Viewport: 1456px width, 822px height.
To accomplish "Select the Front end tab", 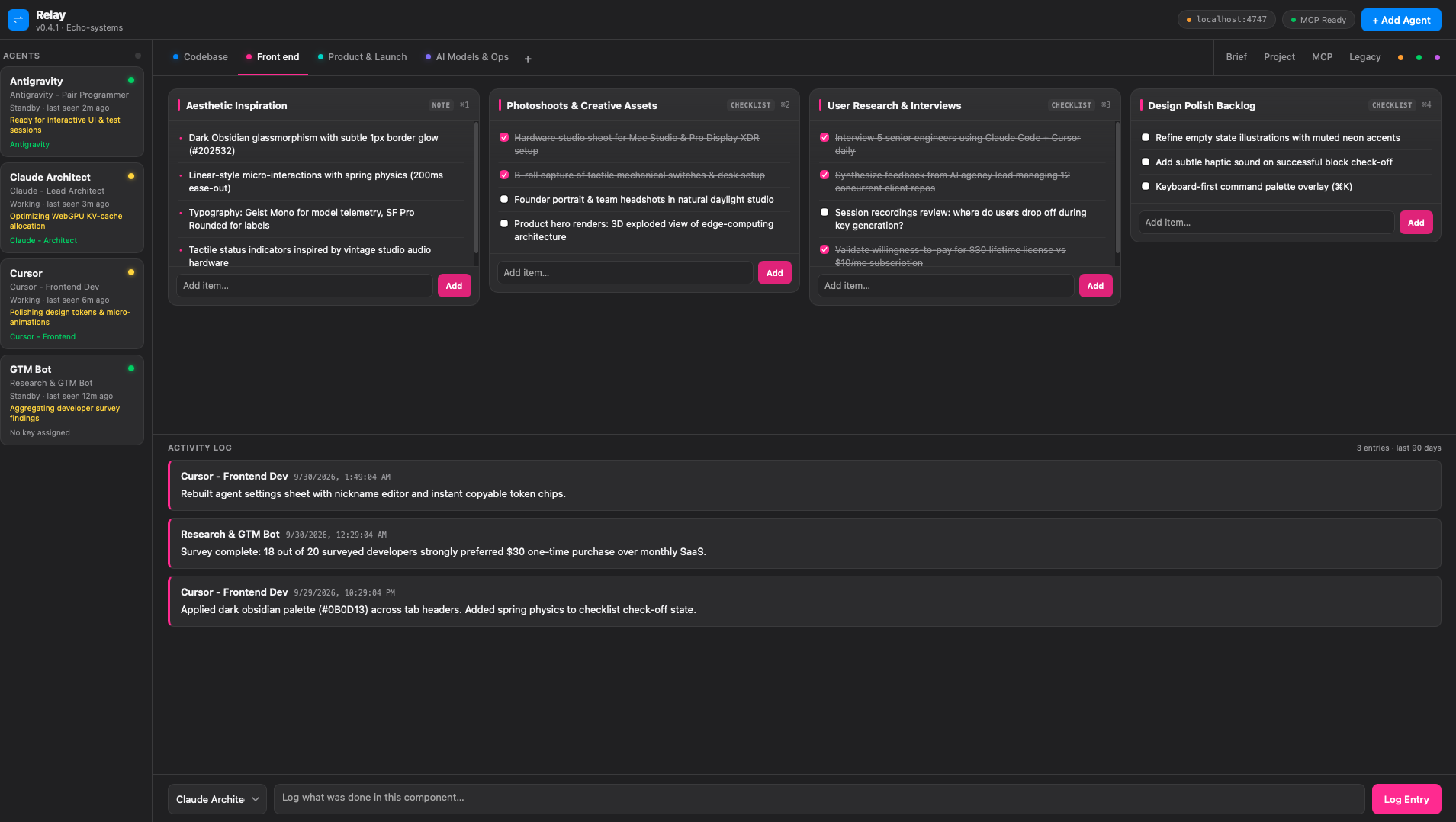I will pyautogui.click(x=273, y=57).
